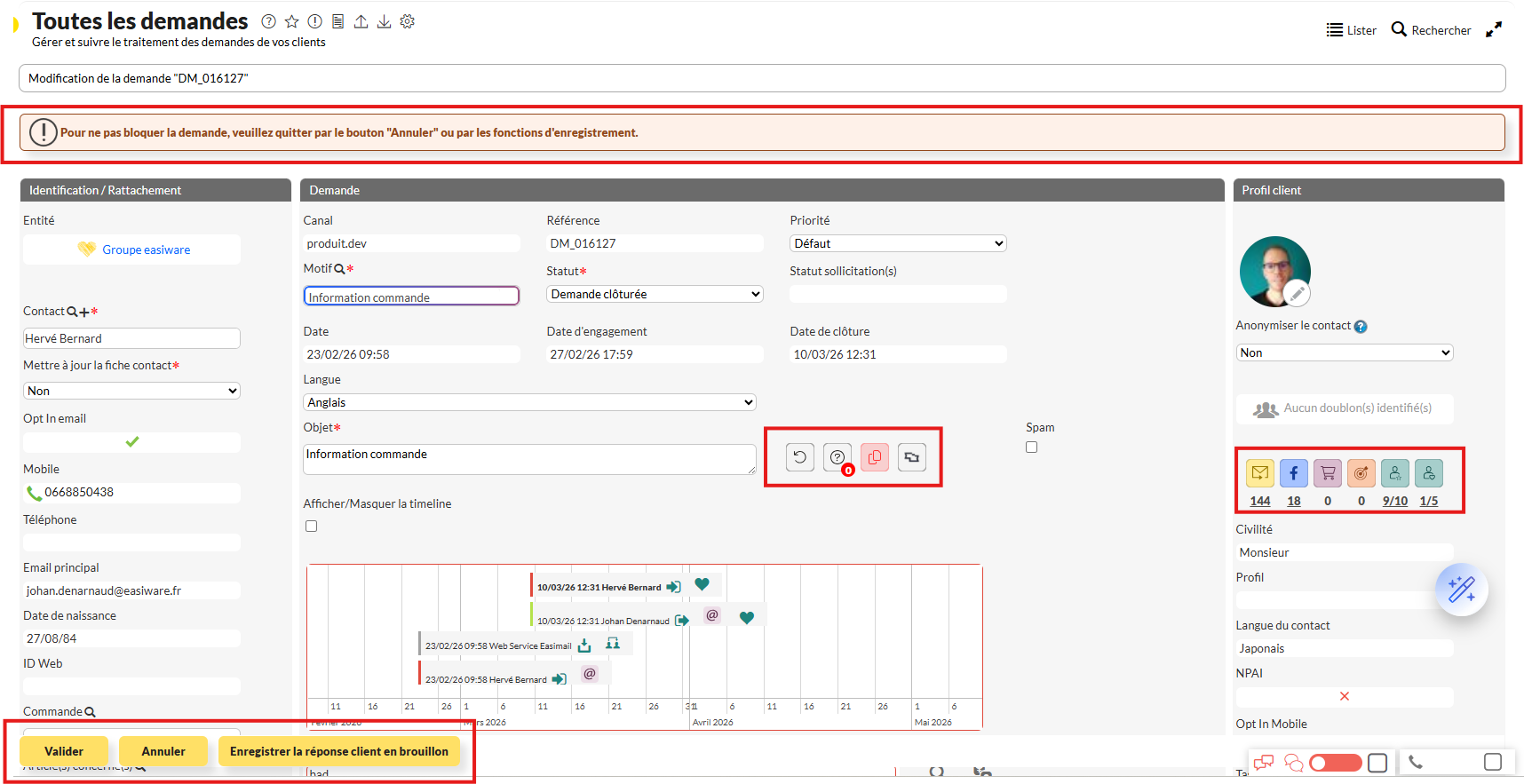Check the Spam checkbox
The image size is (1524, 784).
(1031, 447)
